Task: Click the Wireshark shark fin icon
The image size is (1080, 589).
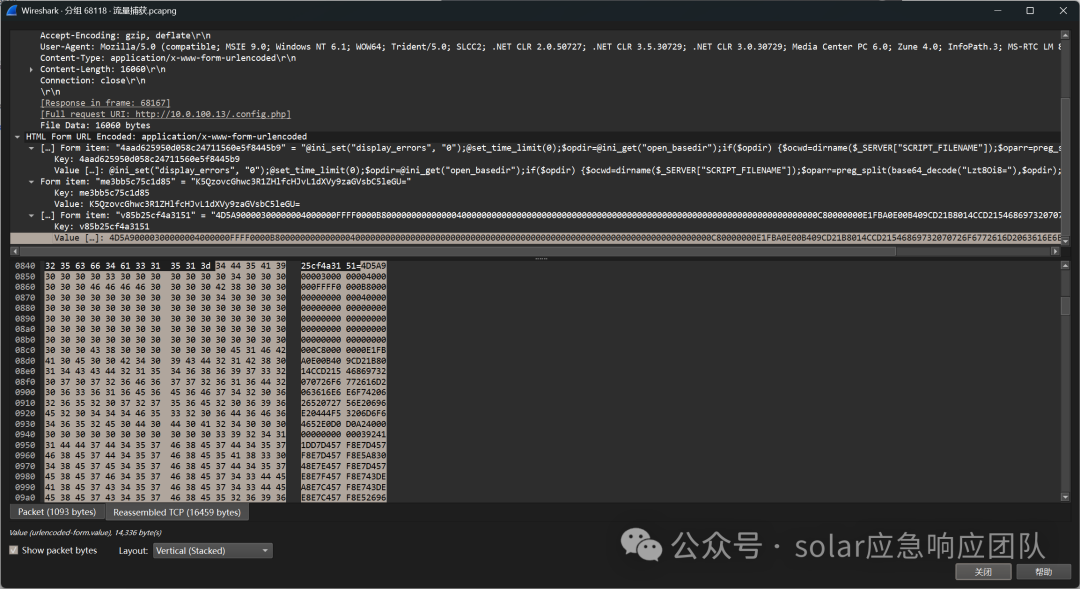Action: point(11,10)
